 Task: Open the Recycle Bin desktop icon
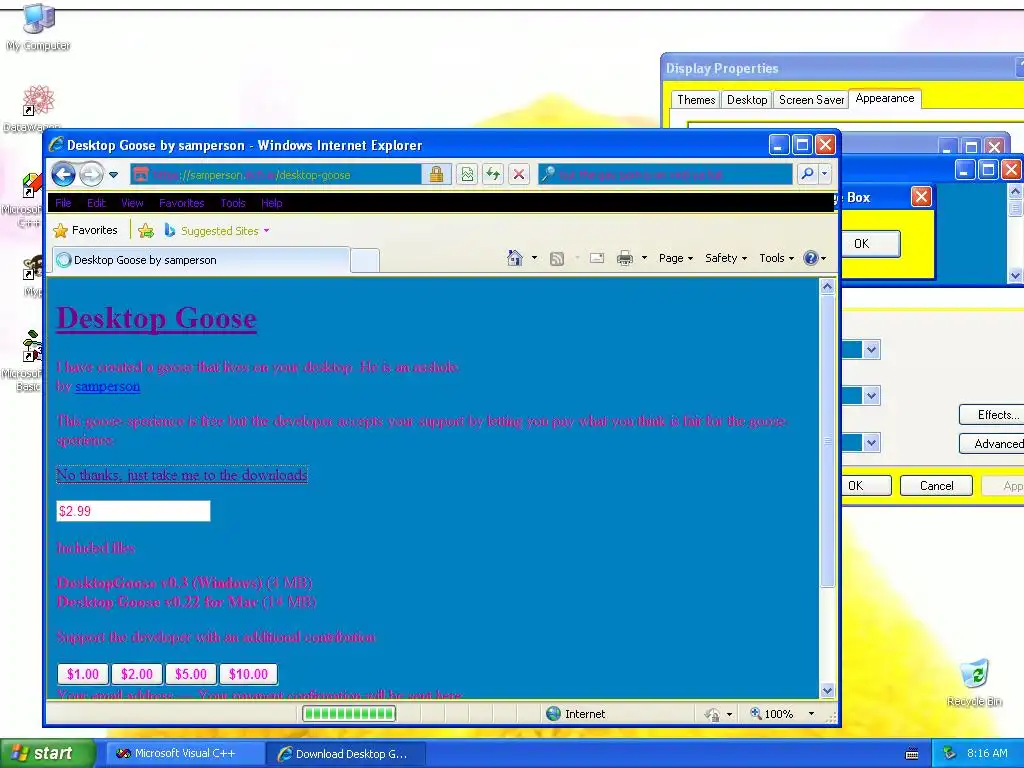coord(974,682)
